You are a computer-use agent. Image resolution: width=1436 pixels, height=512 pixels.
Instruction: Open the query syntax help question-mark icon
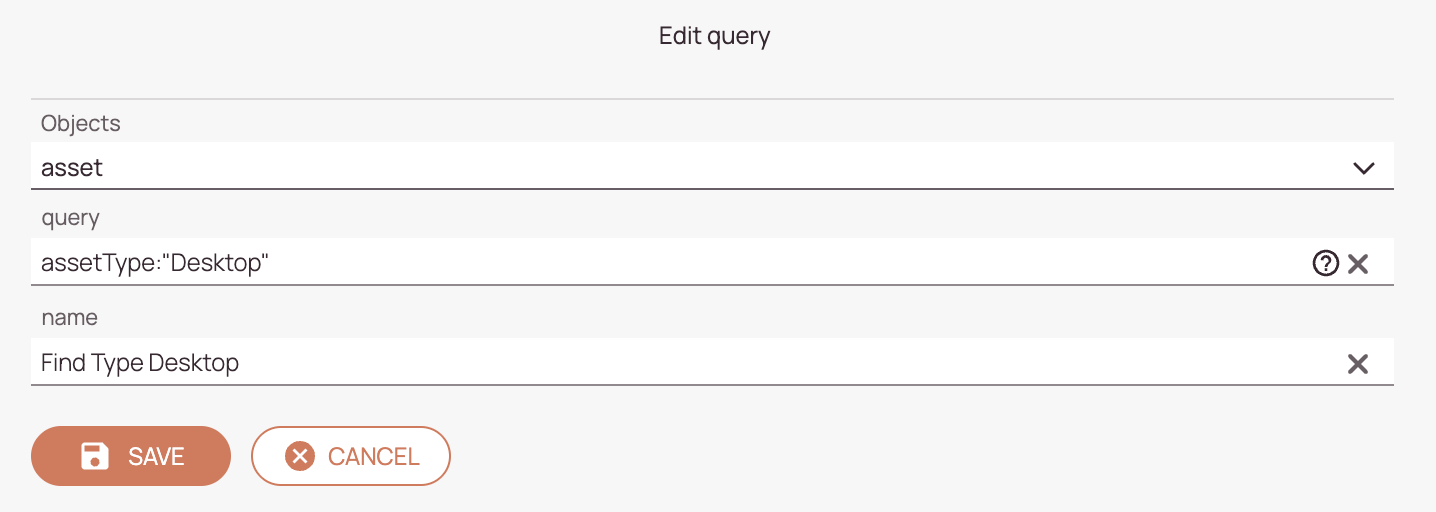(x=1325, y=264)
